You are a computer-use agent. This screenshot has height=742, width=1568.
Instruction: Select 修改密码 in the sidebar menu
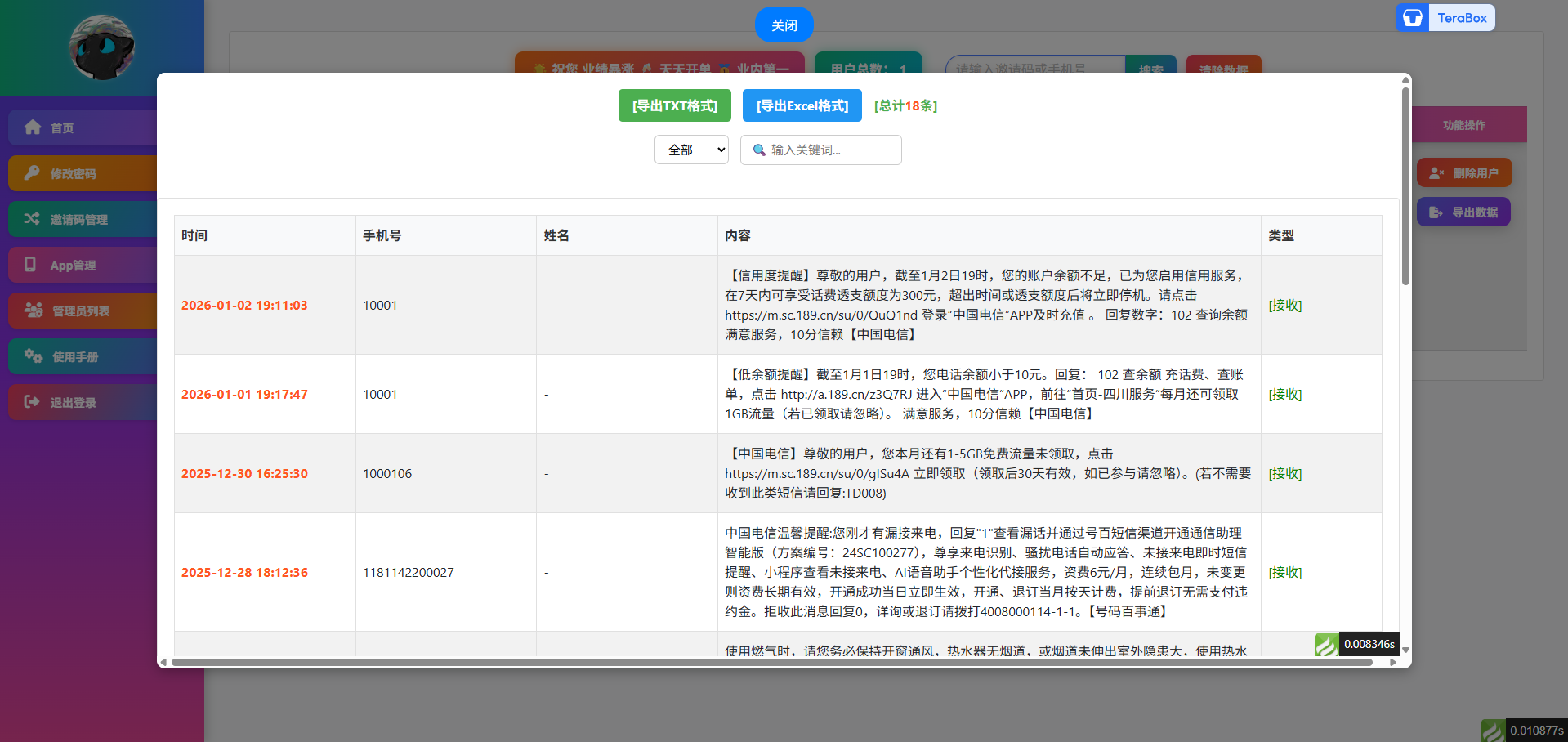tap(74, 173)
